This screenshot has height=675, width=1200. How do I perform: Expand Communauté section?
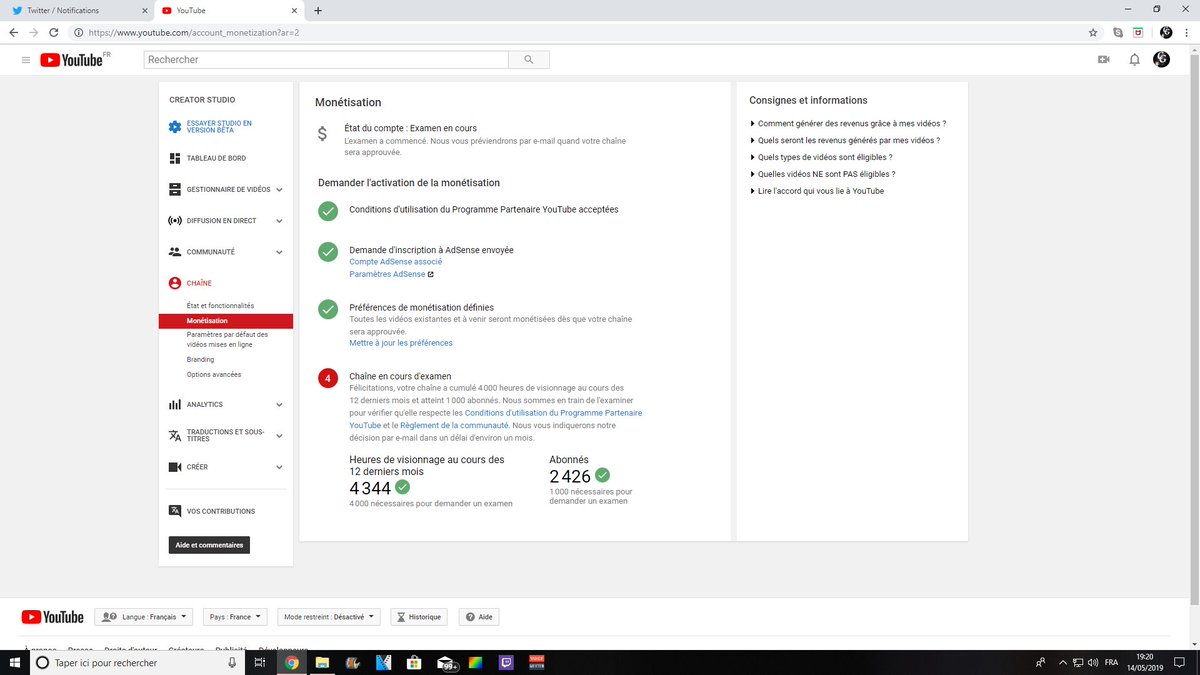tap(279, 252)
